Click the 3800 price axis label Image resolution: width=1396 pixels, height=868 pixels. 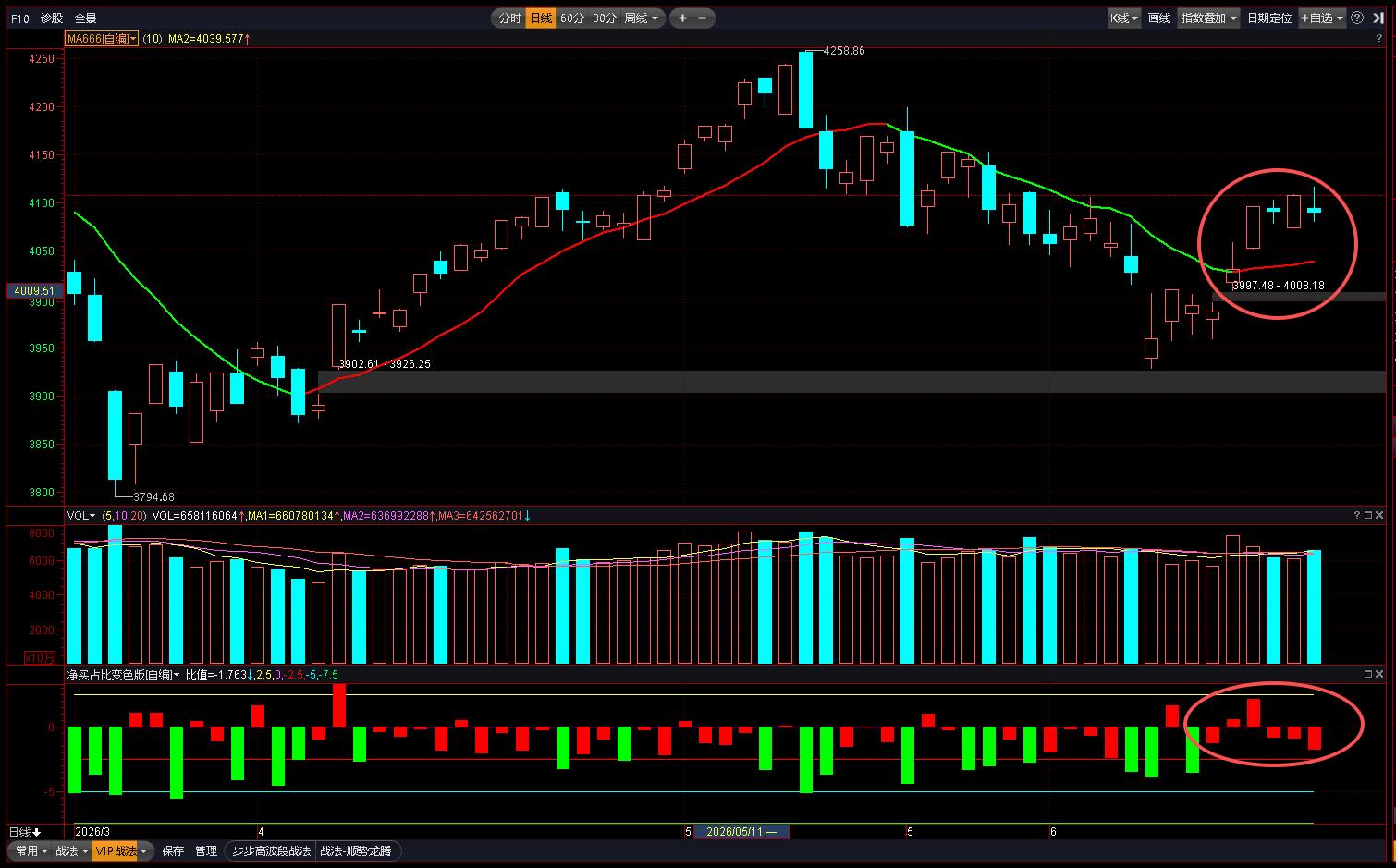(42, 493)
